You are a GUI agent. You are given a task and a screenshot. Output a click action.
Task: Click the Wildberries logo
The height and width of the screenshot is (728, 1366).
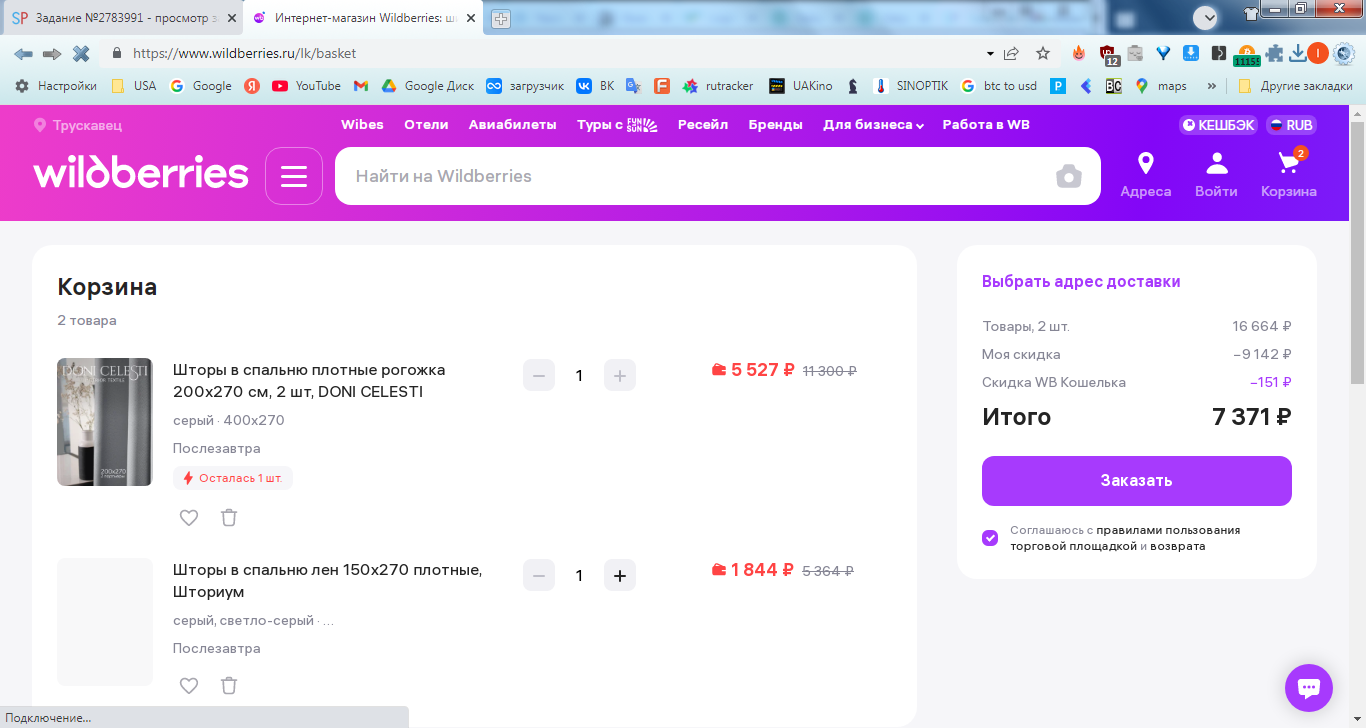[141, 173]
